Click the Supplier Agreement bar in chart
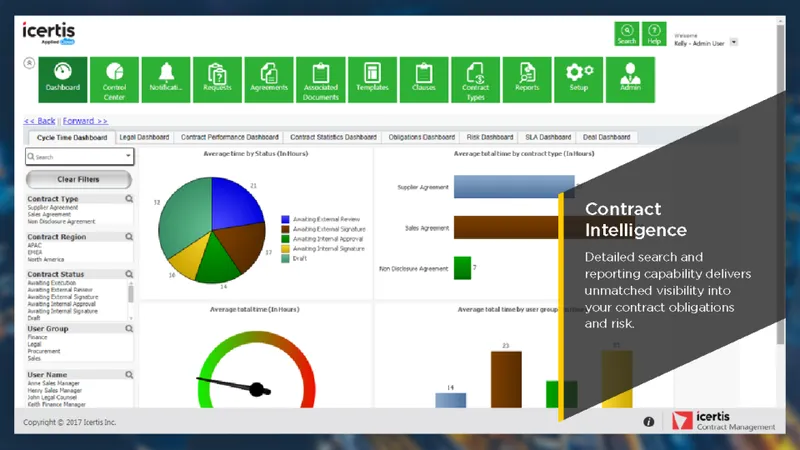Screen dimensions: 800x450 [x=514, y=187]
